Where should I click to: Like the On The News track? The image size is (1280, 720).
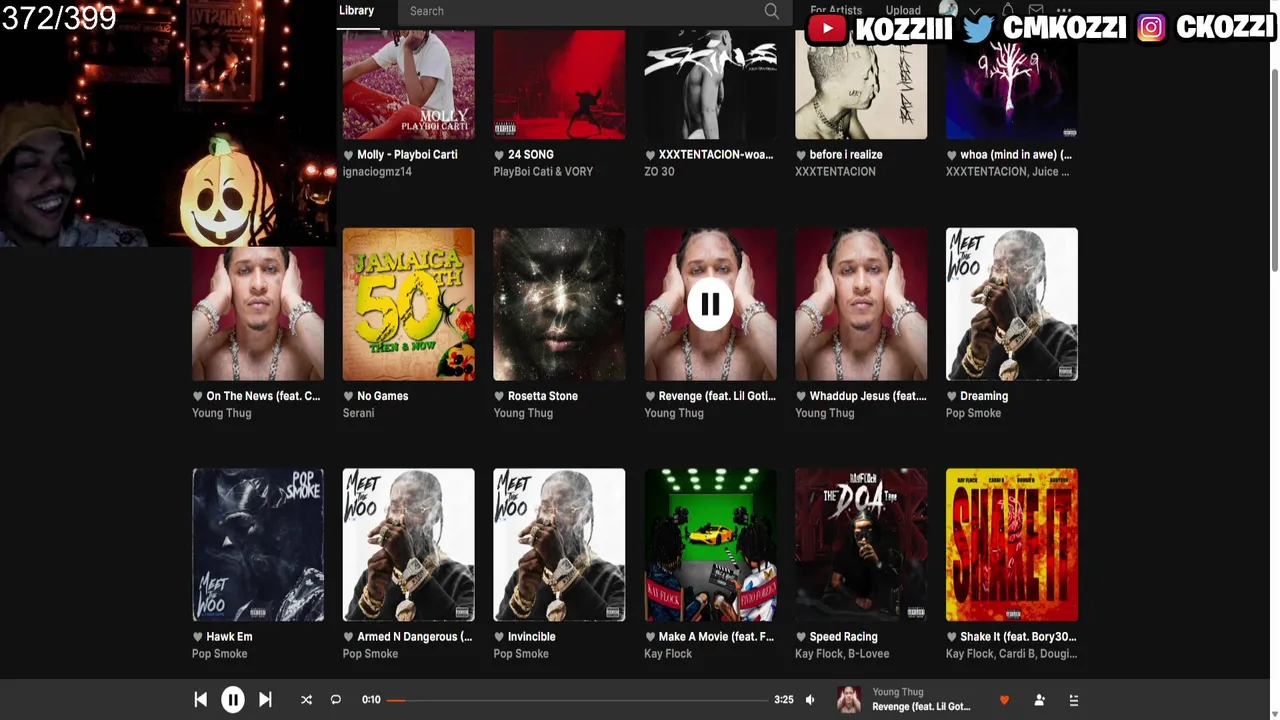click(198, 396)
